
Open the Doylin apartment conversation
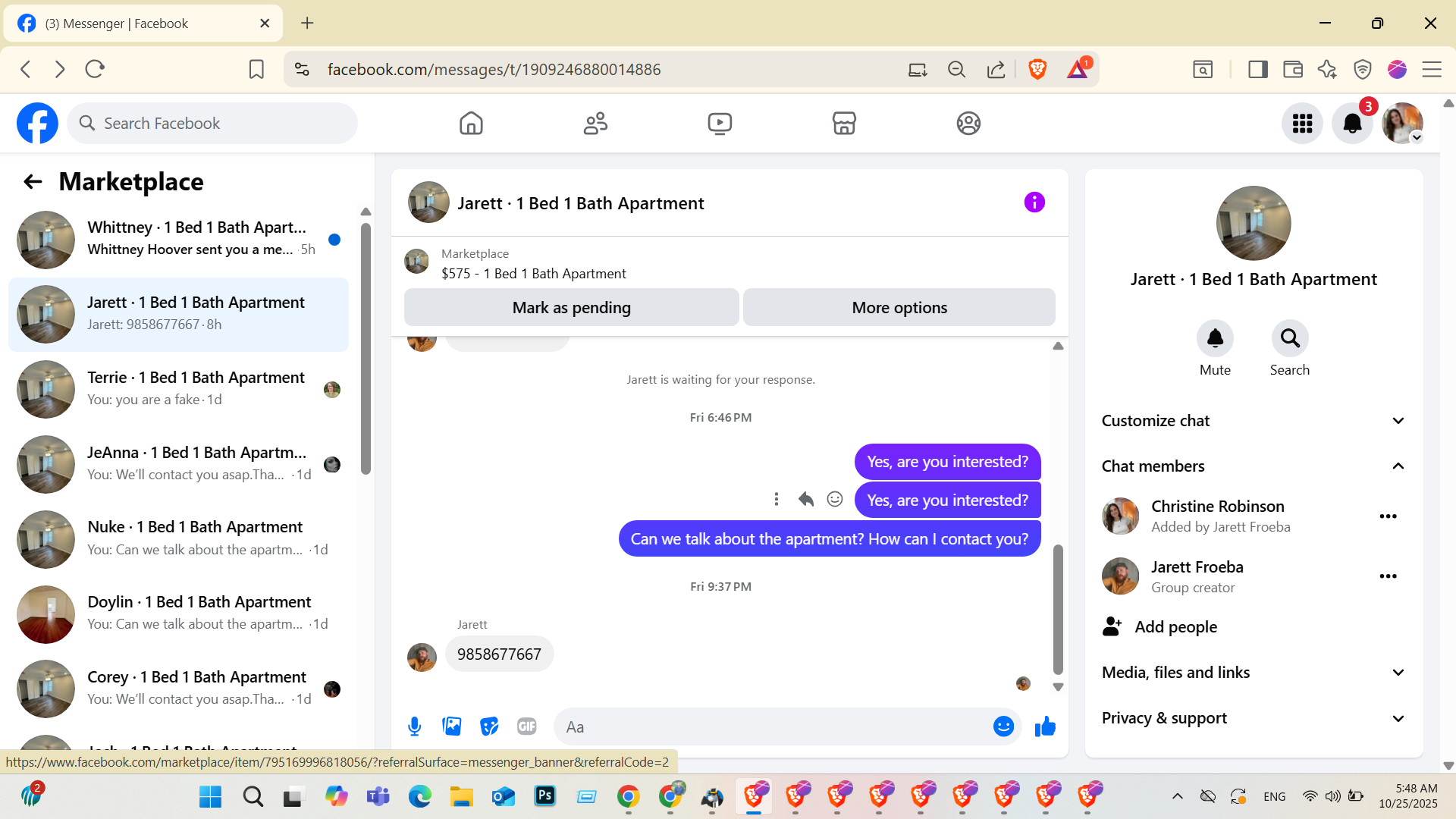pyautogui.click(x=179, y=614)
